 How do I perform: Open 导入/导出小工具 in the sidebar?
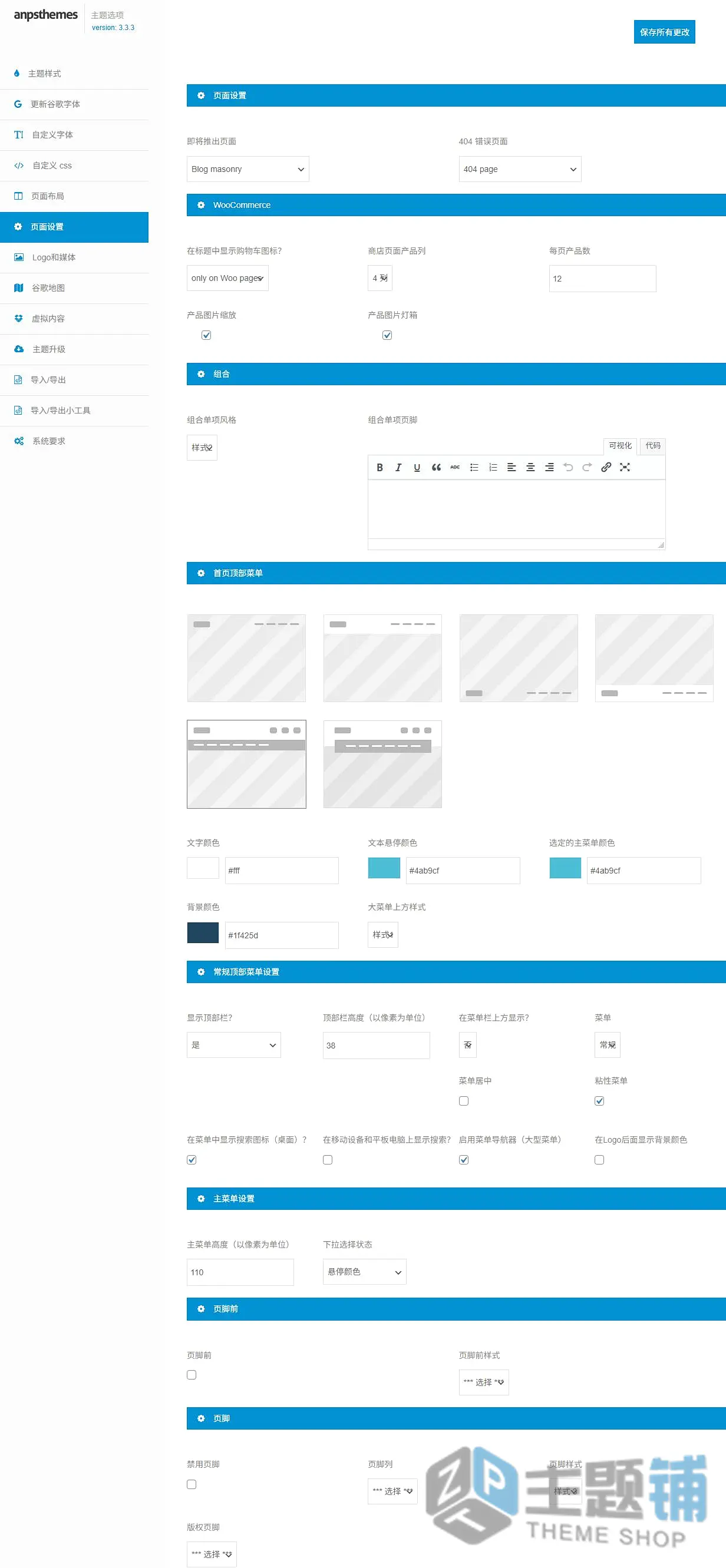tap(74, 411)
